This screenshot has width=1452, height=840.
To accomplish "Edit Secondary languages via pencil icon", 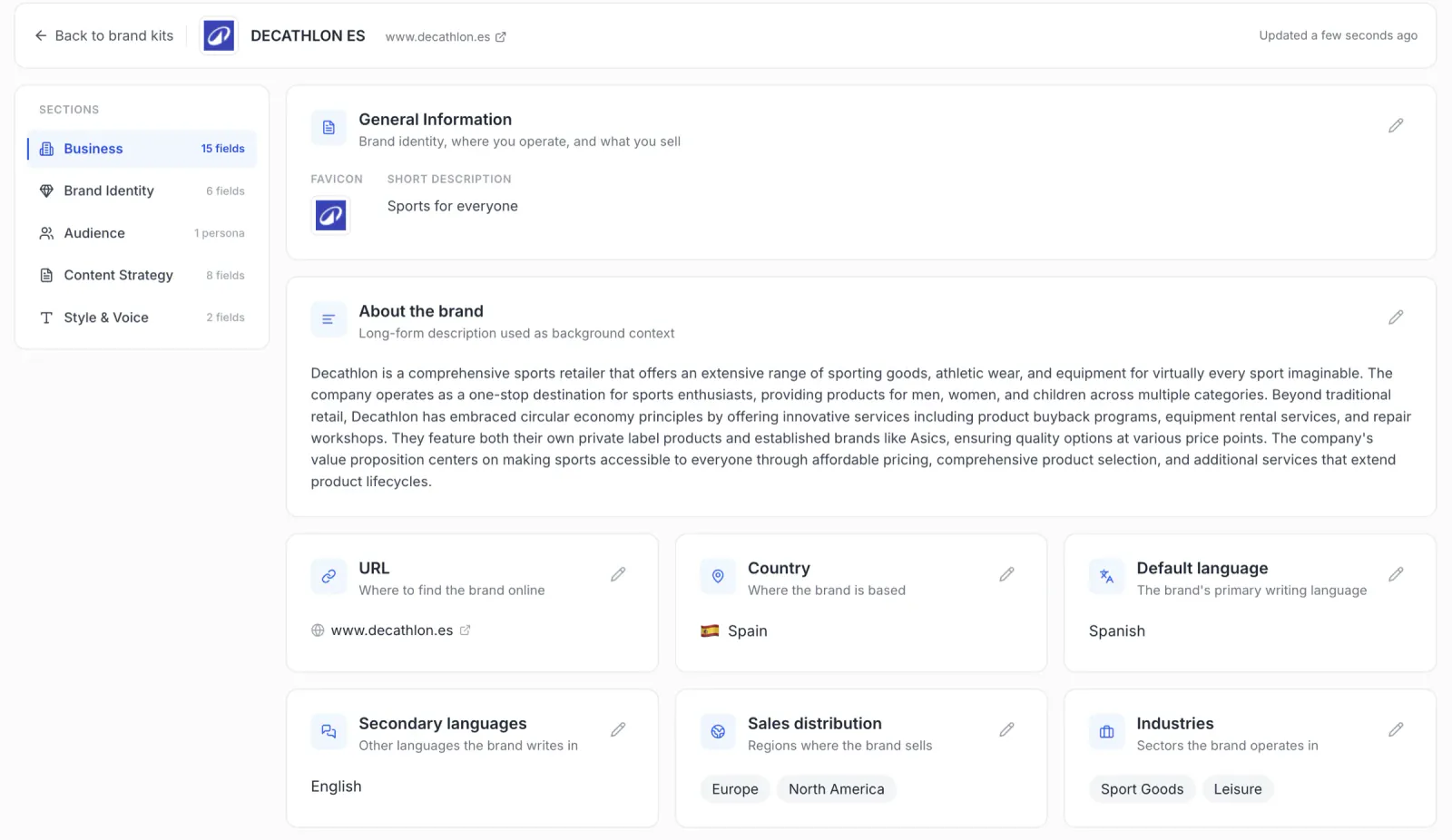I will point(618,729).
